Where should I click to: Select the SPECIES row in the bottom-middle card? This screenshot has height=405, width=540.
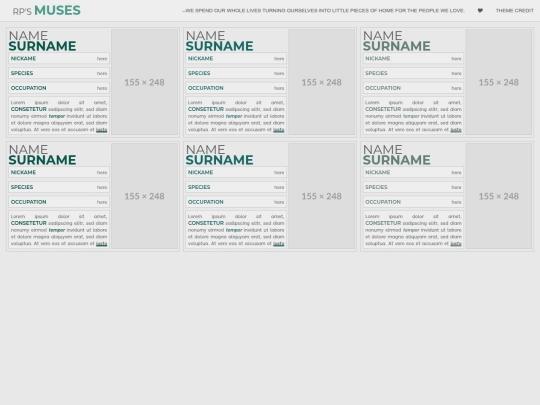236,187
